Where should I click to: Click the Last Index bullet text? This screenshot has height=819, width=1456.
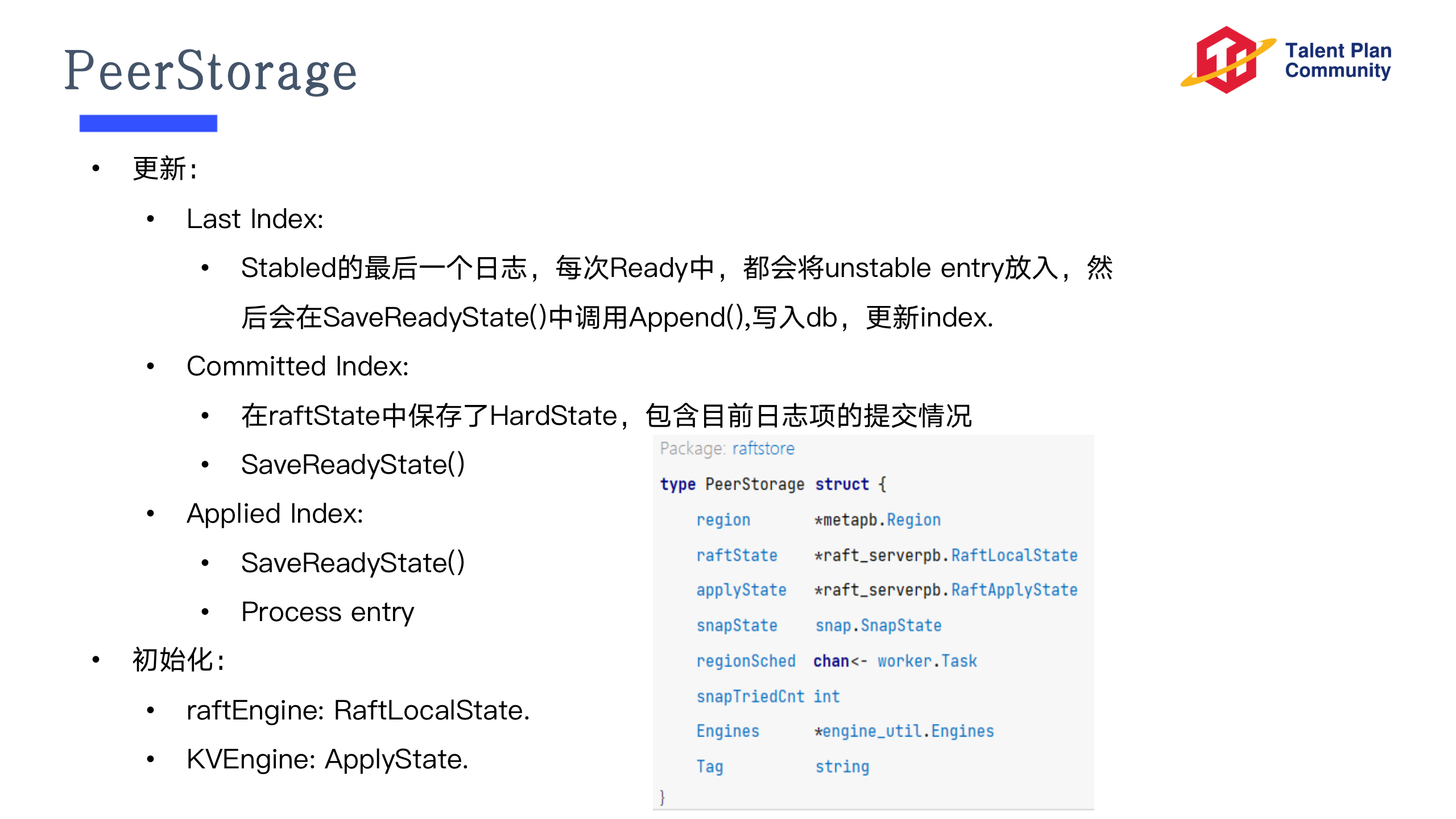tap(255, 219)
